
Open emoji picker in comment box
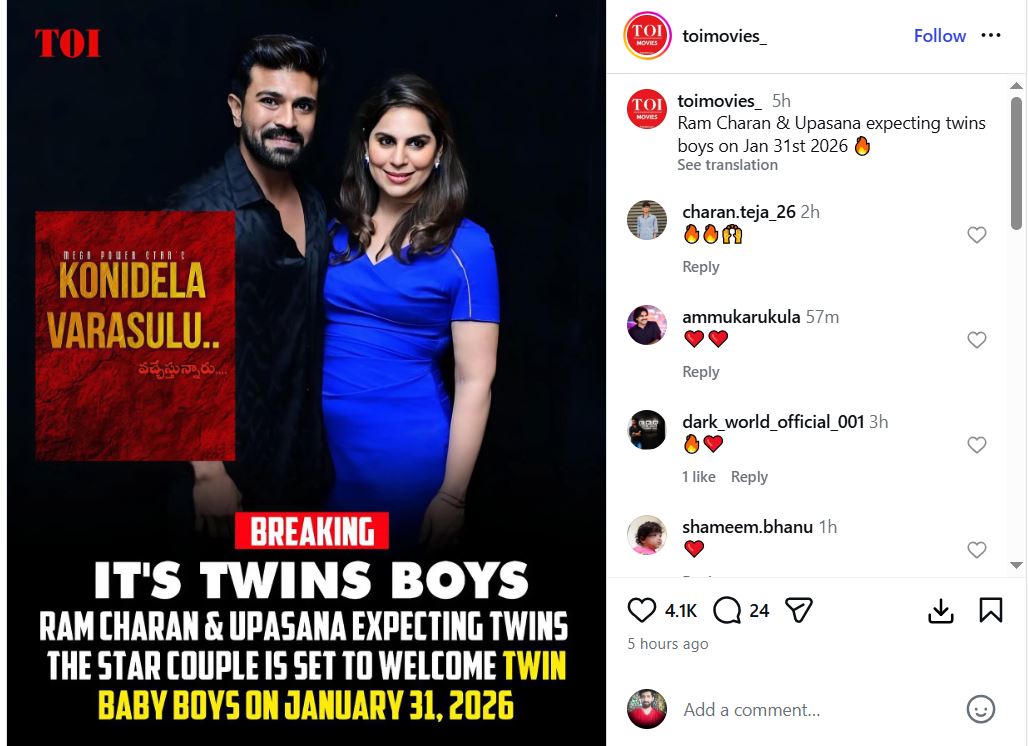(x=980, y=709)
